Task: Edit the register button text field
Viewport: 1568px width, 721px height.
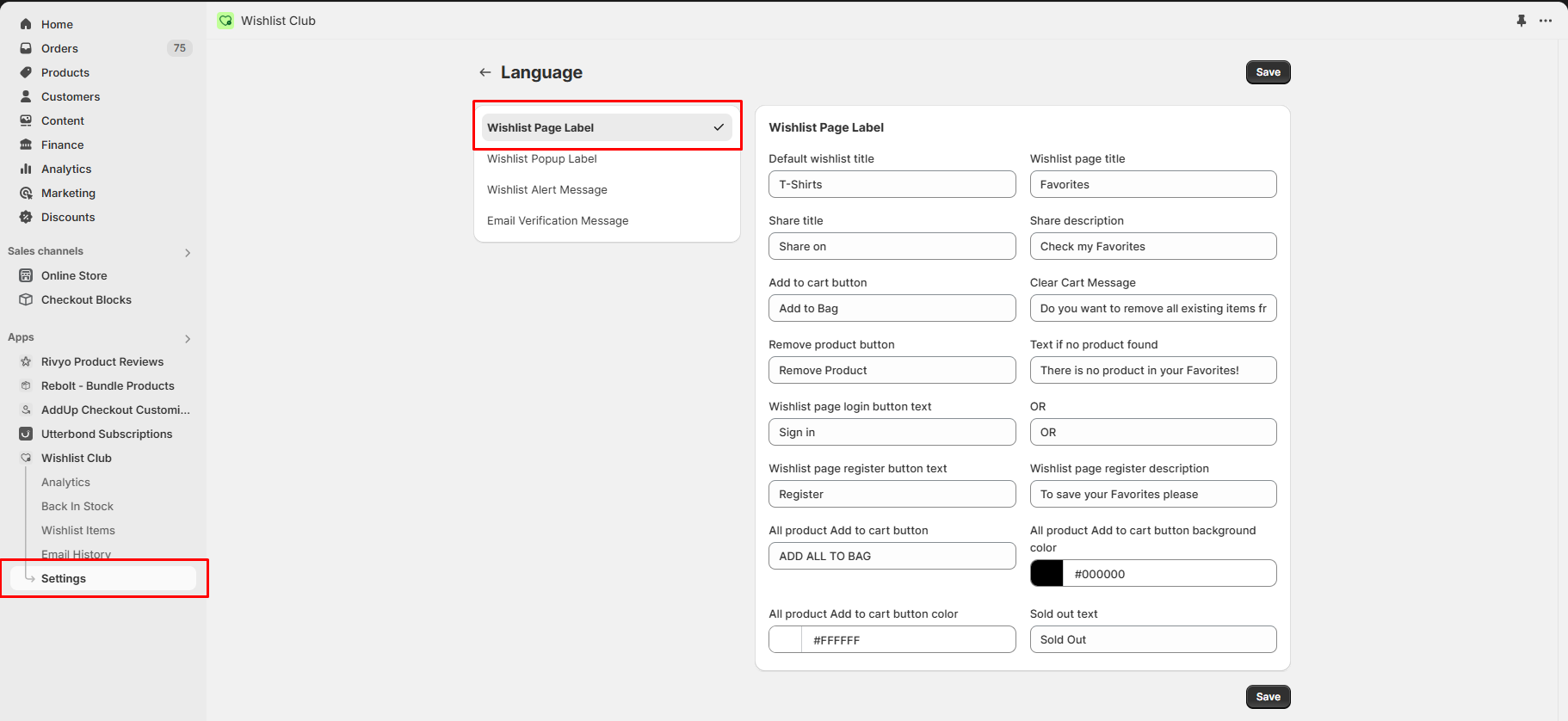Action: (x=892, y=494)
